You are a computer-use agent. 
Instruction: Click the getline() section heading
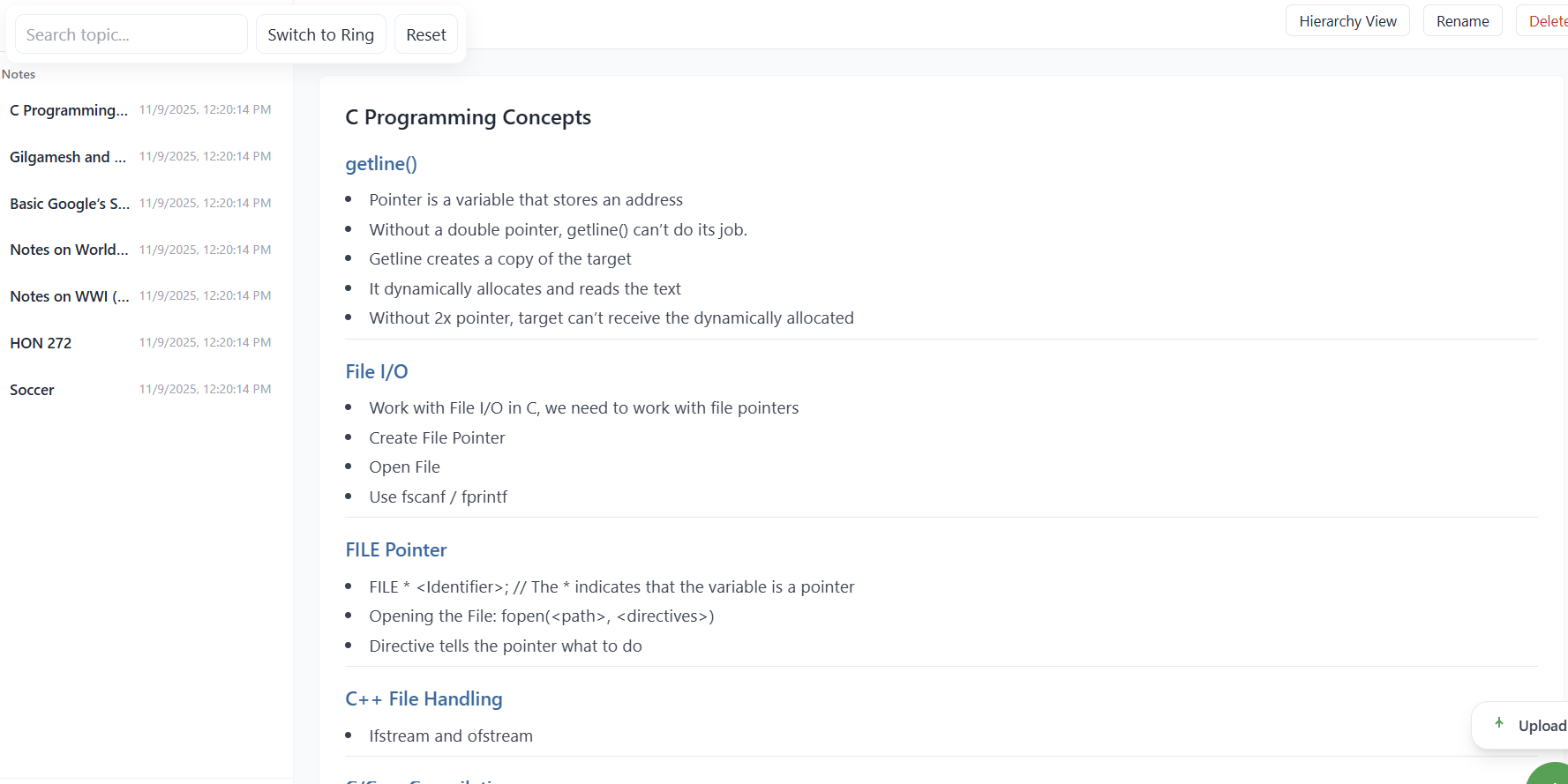[x=381, y=164]
